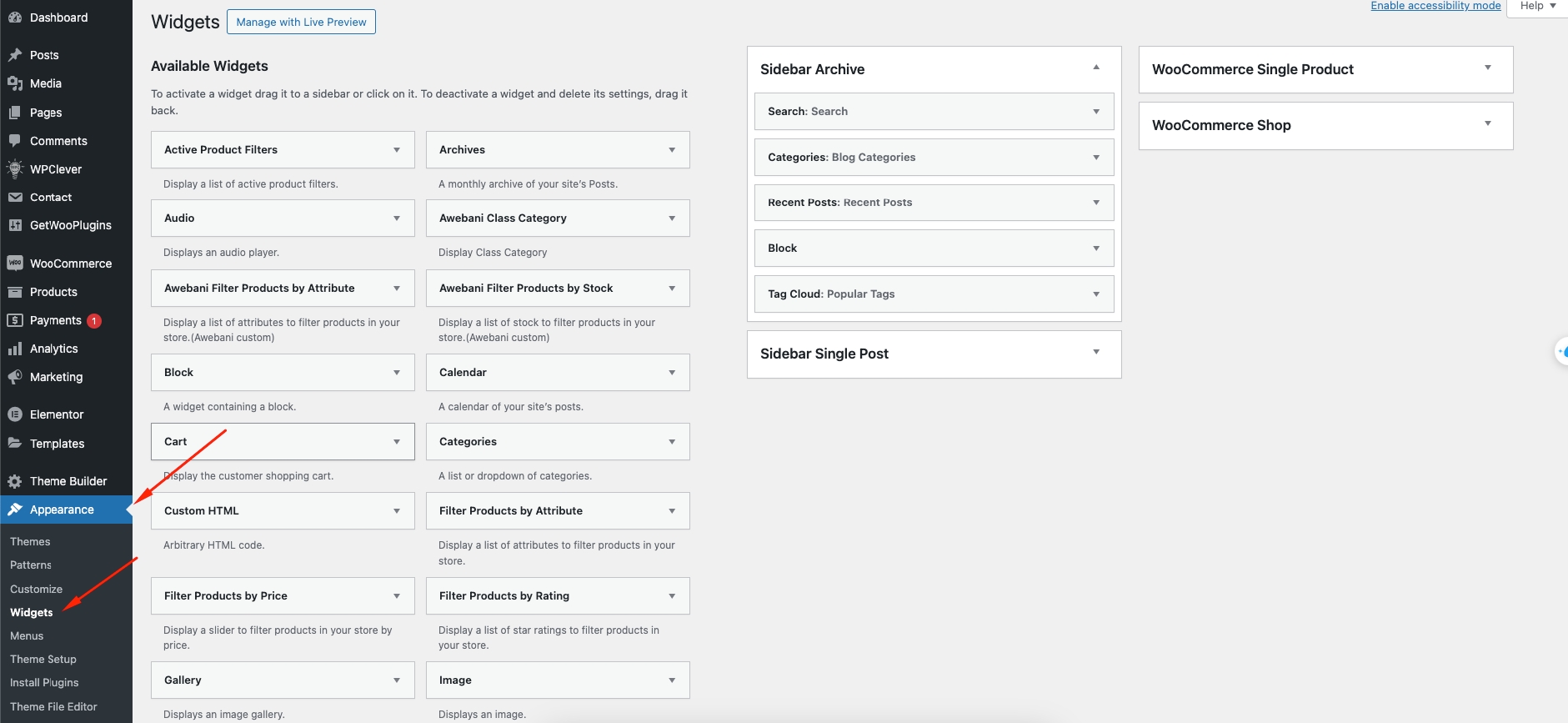The image size is (1568, 723).
Task: Expand the WooCommerce Shop widget area
Action: tap(1488, 123)
